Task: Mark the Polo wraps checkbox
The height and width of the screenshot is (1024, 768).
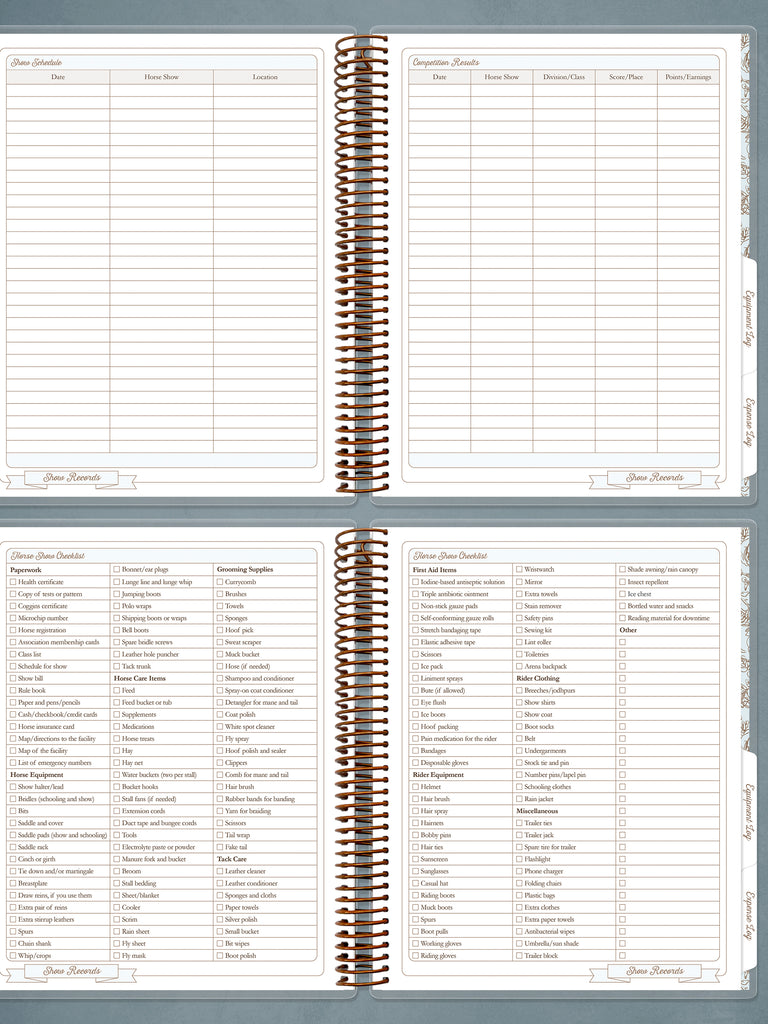Action: [116, 606]
